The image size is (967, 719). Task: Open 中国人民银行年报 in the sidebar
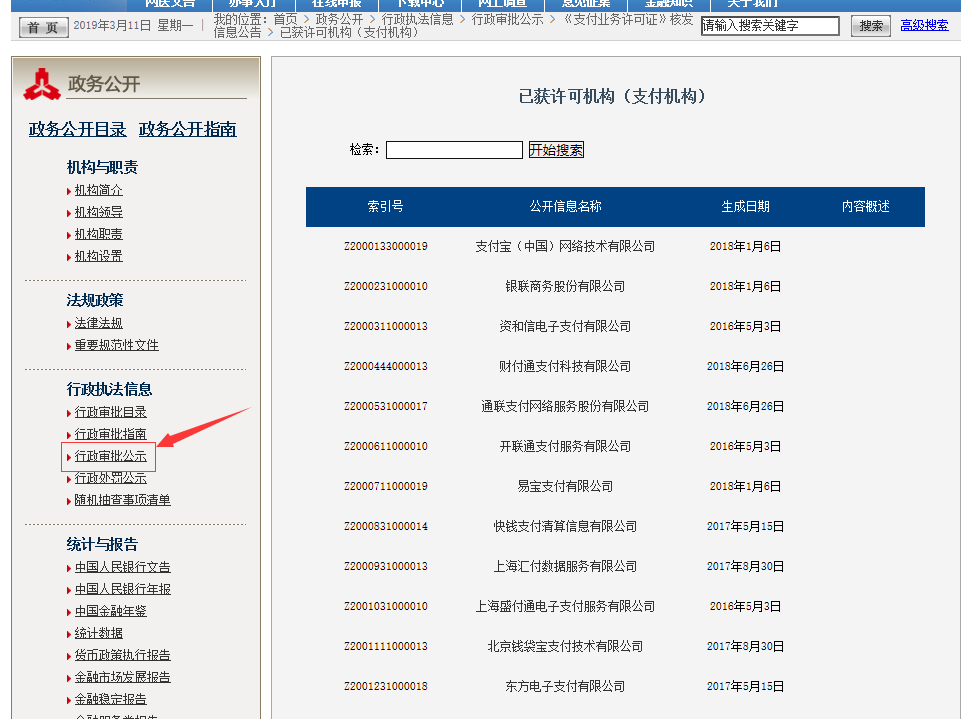[x=123, y=590]
